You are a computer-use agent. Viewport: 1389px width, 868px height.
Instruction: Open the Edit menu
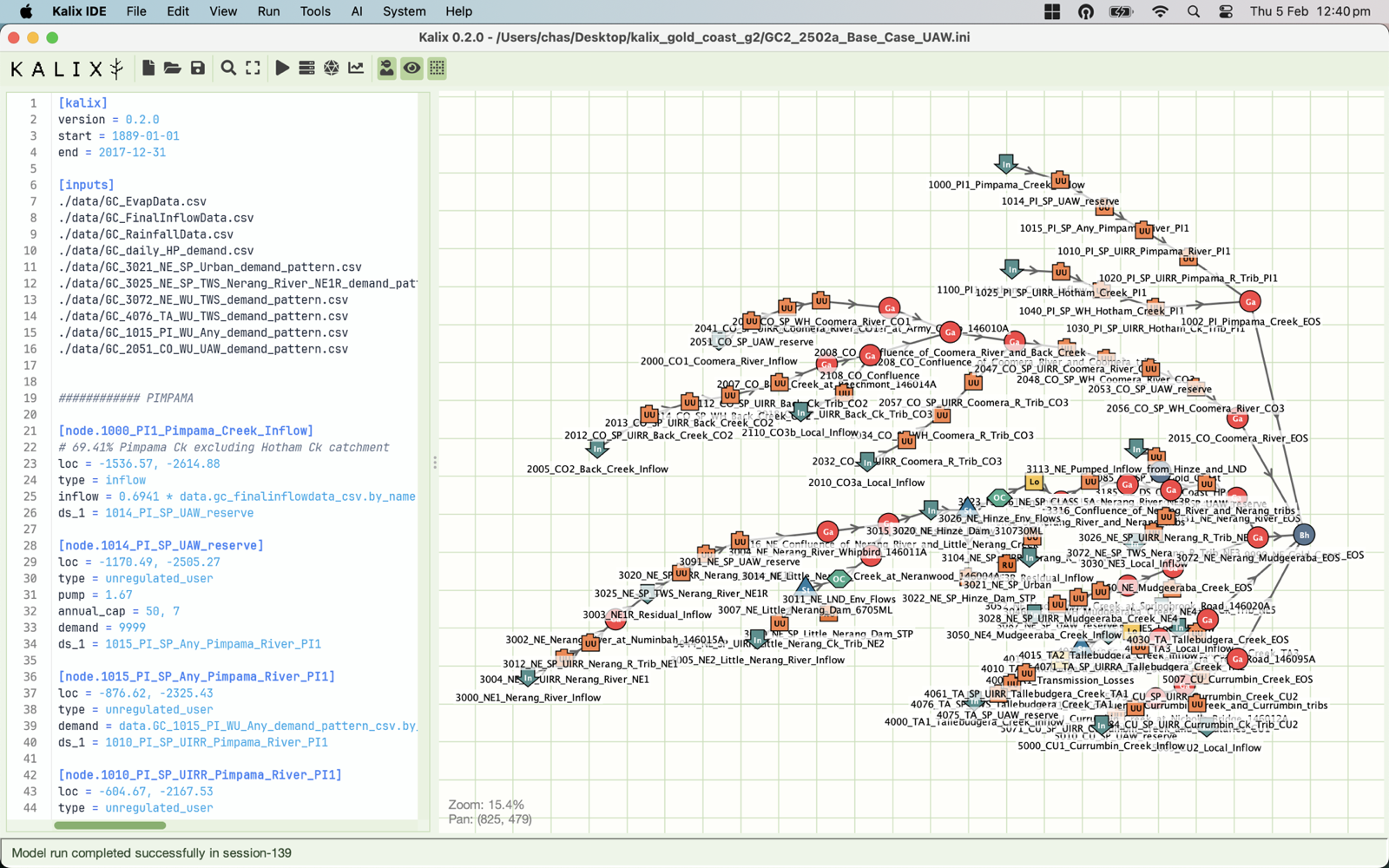click(178, 11)
